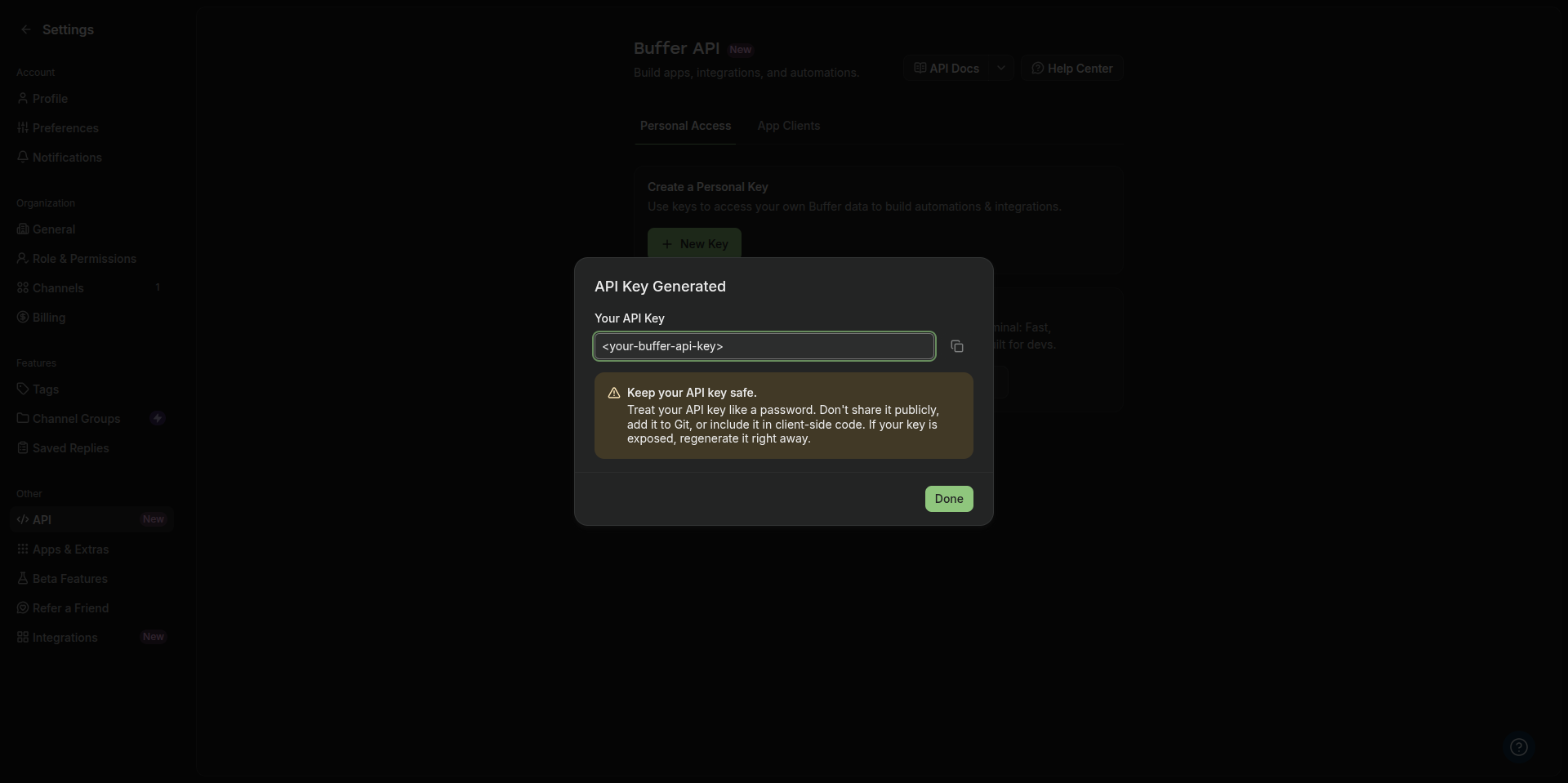Open Role & Permissions page
This screenshot has width=1568, height=783.
[91, 259]
